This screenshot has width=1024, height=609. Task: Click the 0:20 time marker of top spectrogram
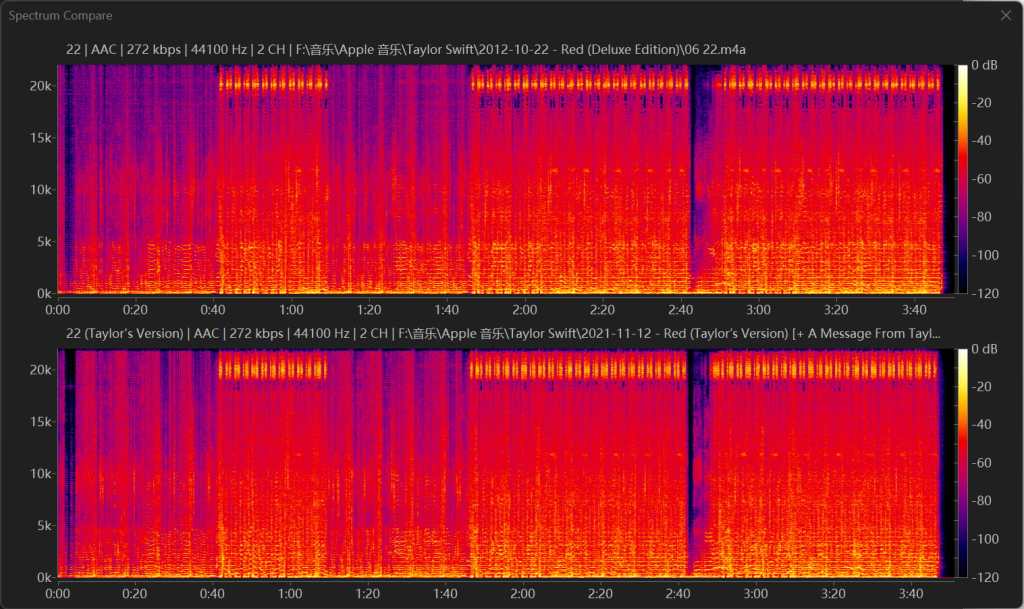click(x=135, y=310)
